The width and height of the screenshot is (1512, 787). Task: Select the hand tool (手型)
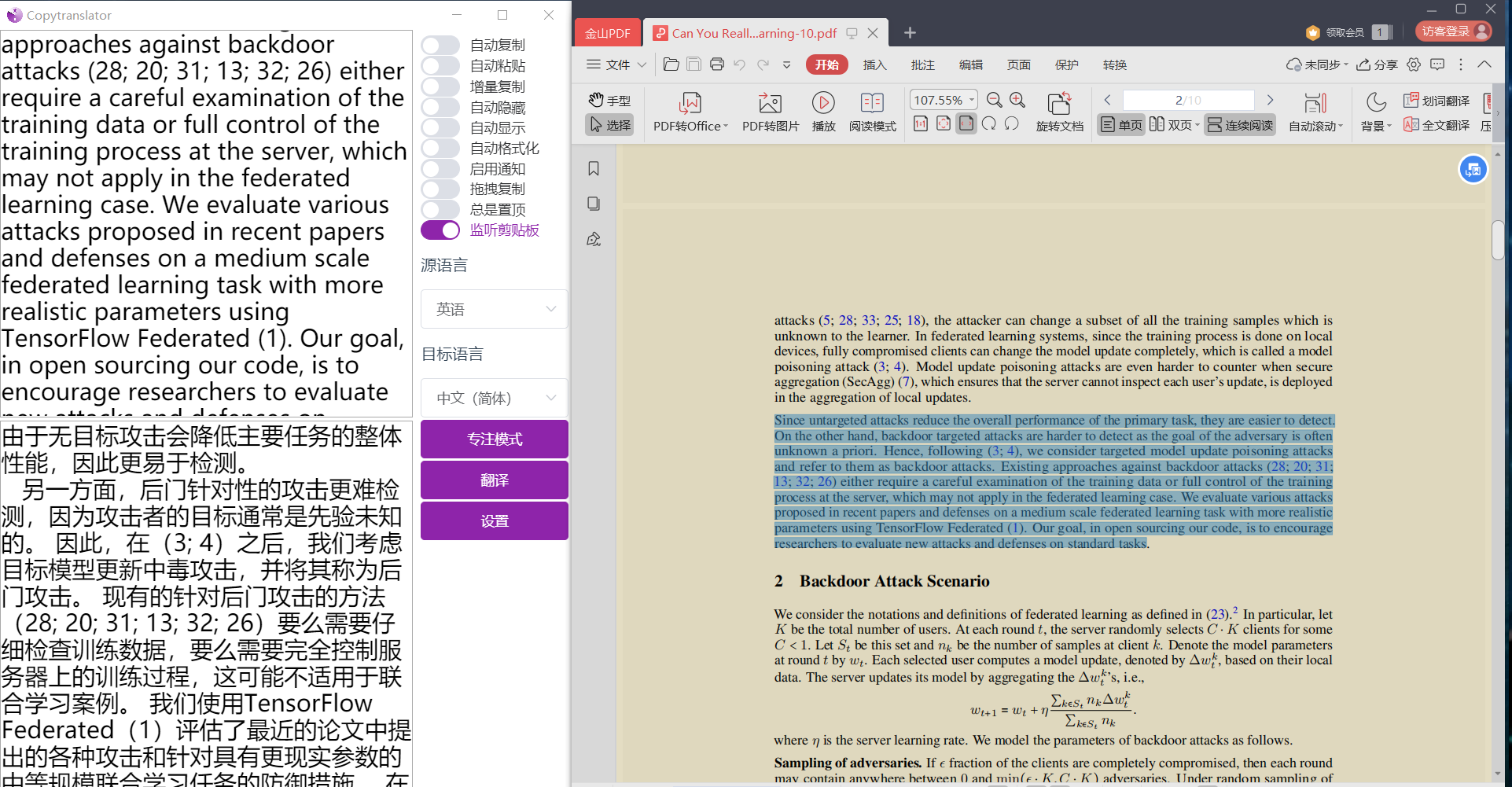pyautogui.click(x=609, y=101)
